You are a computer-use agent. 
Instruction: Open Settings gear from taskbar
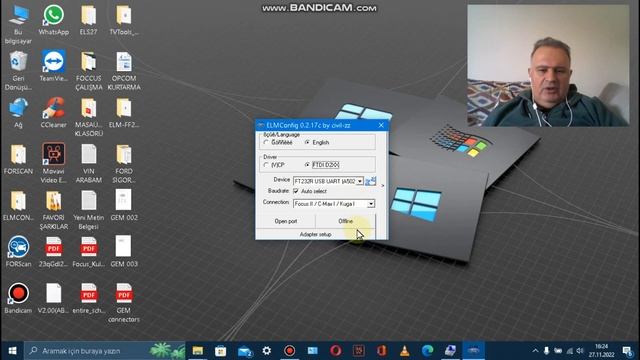pyautogui.click(x=267, y=351)
